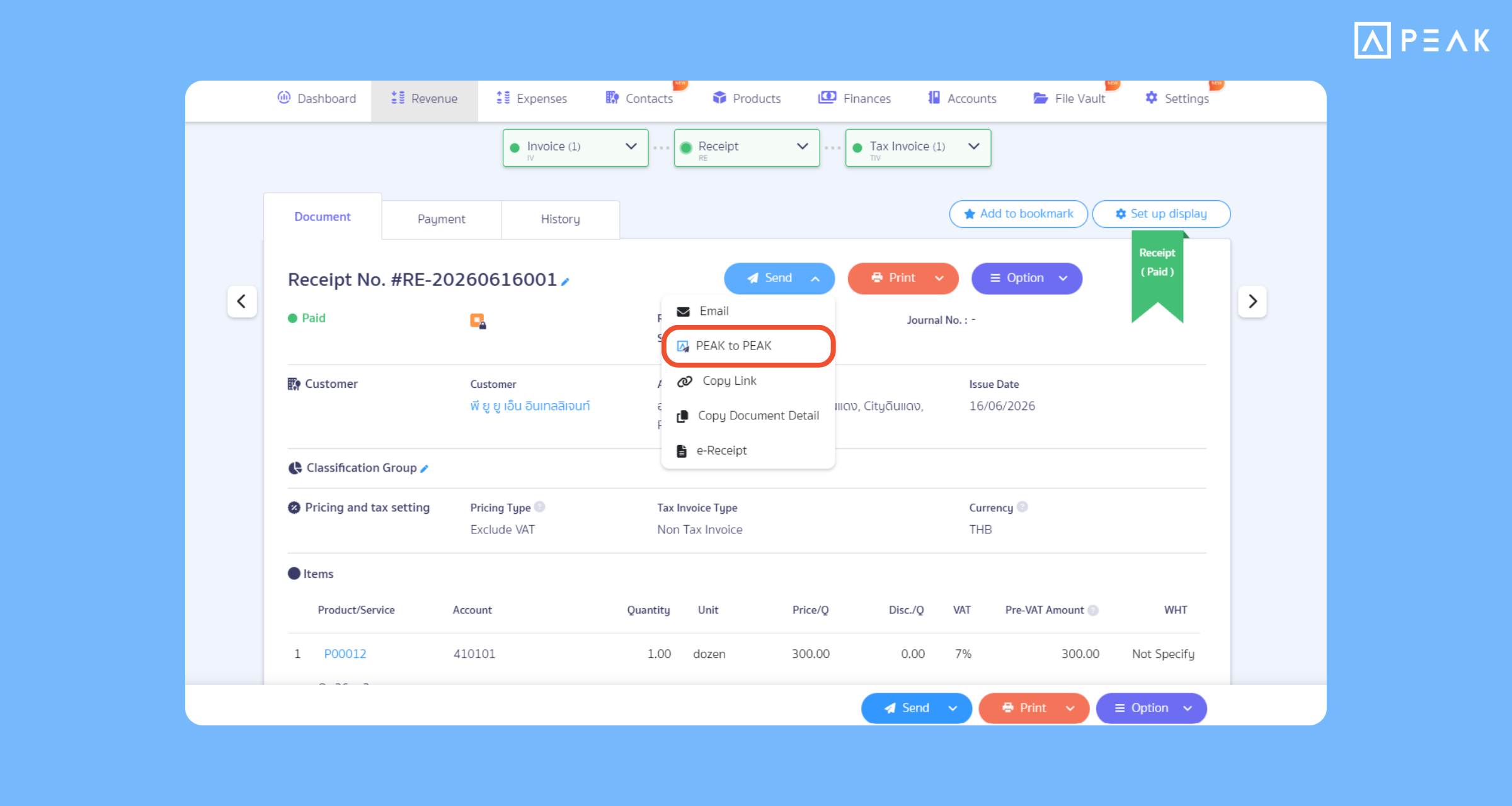
Task: Click the Not Specify WHT cell
Action: [1163, 654]
